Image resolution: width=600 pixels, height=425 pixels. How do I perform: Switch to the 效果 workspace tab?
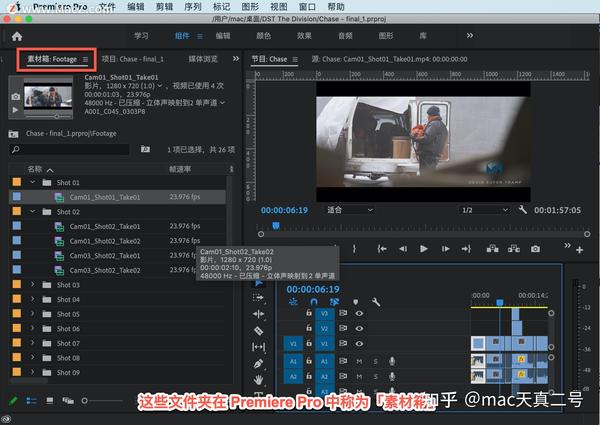(x=304, y=36)
